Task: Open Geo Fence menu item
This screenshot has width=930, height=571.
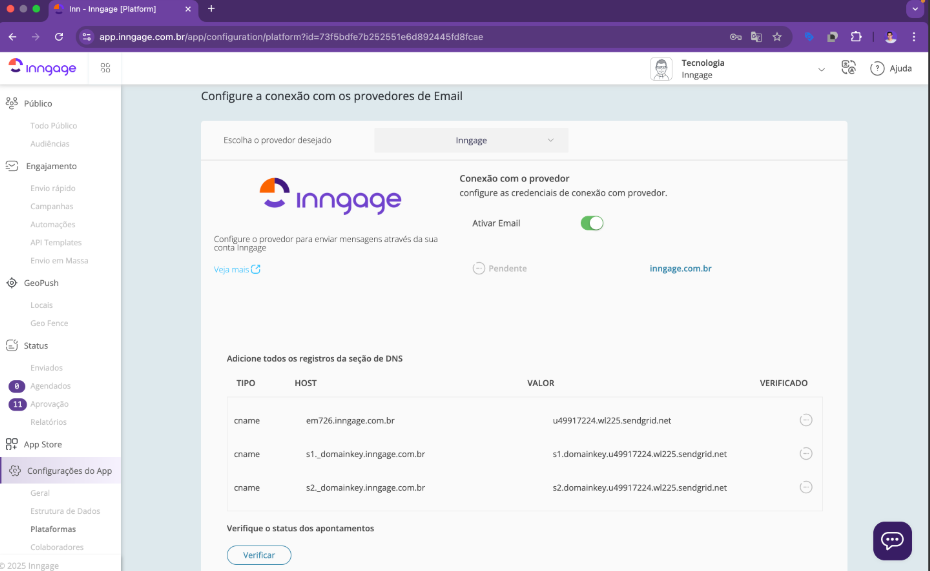Action: tap(49, 323)
